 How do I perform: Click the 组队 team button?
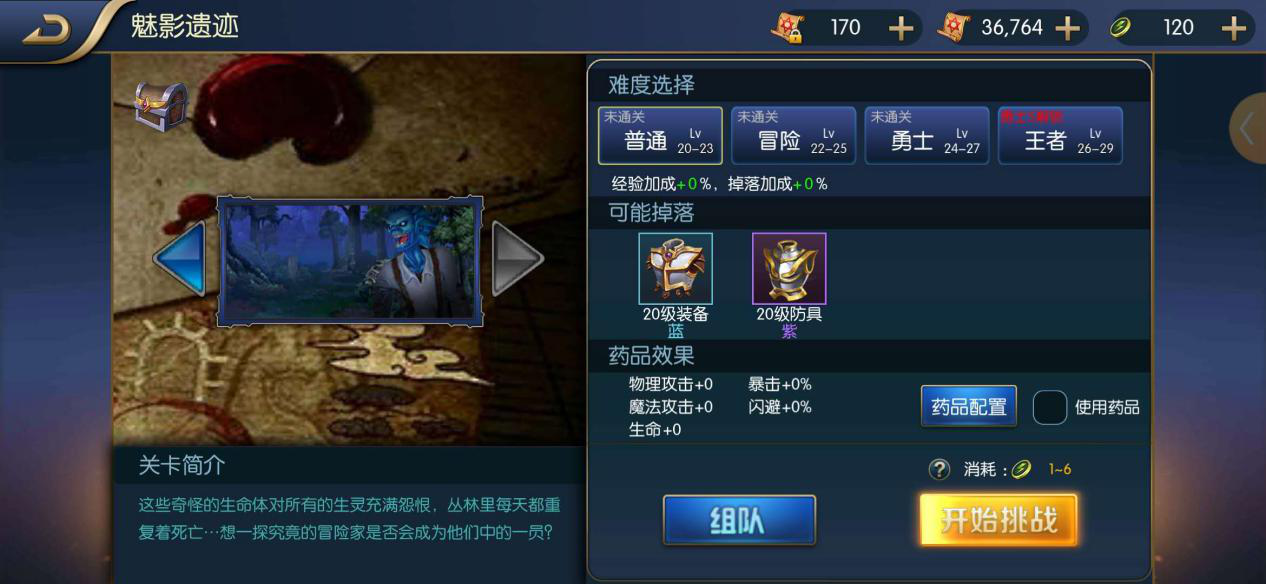click(x=739, y=520)
